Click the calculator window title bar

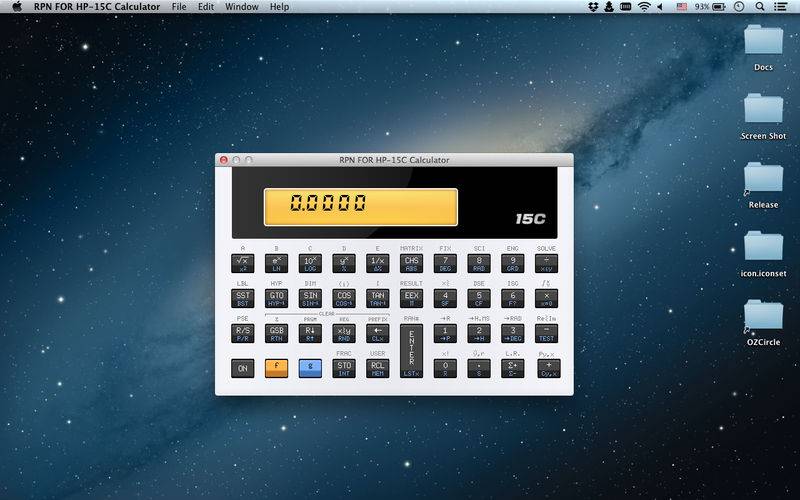point(394,160)
